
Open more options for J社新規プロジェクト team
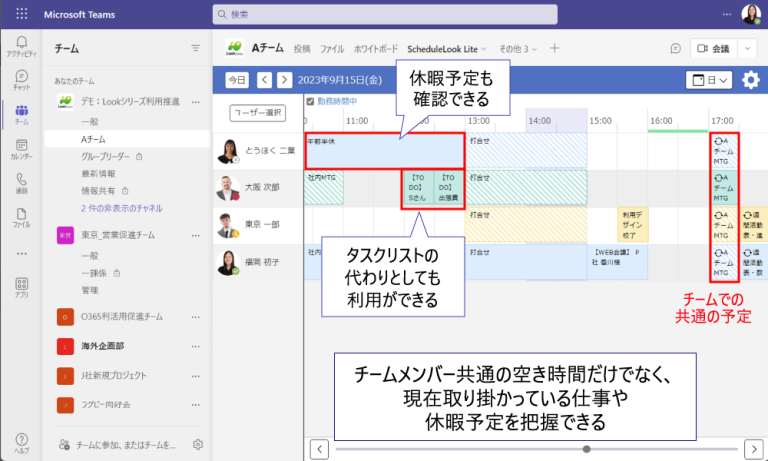click(195, 376)
